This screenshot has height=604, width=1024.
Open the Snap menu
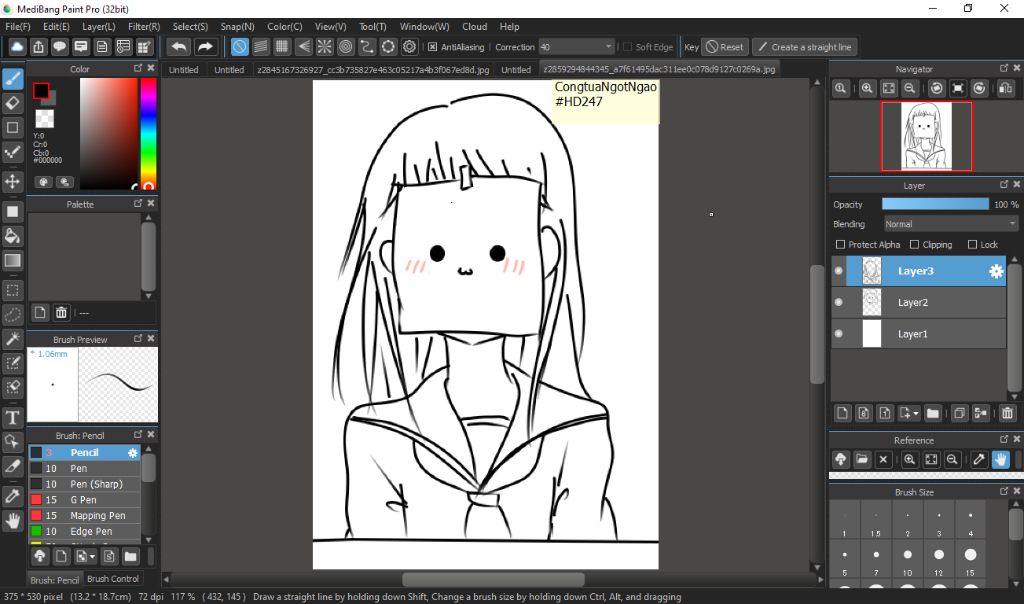pyautogui.click(x=237, y=27)
